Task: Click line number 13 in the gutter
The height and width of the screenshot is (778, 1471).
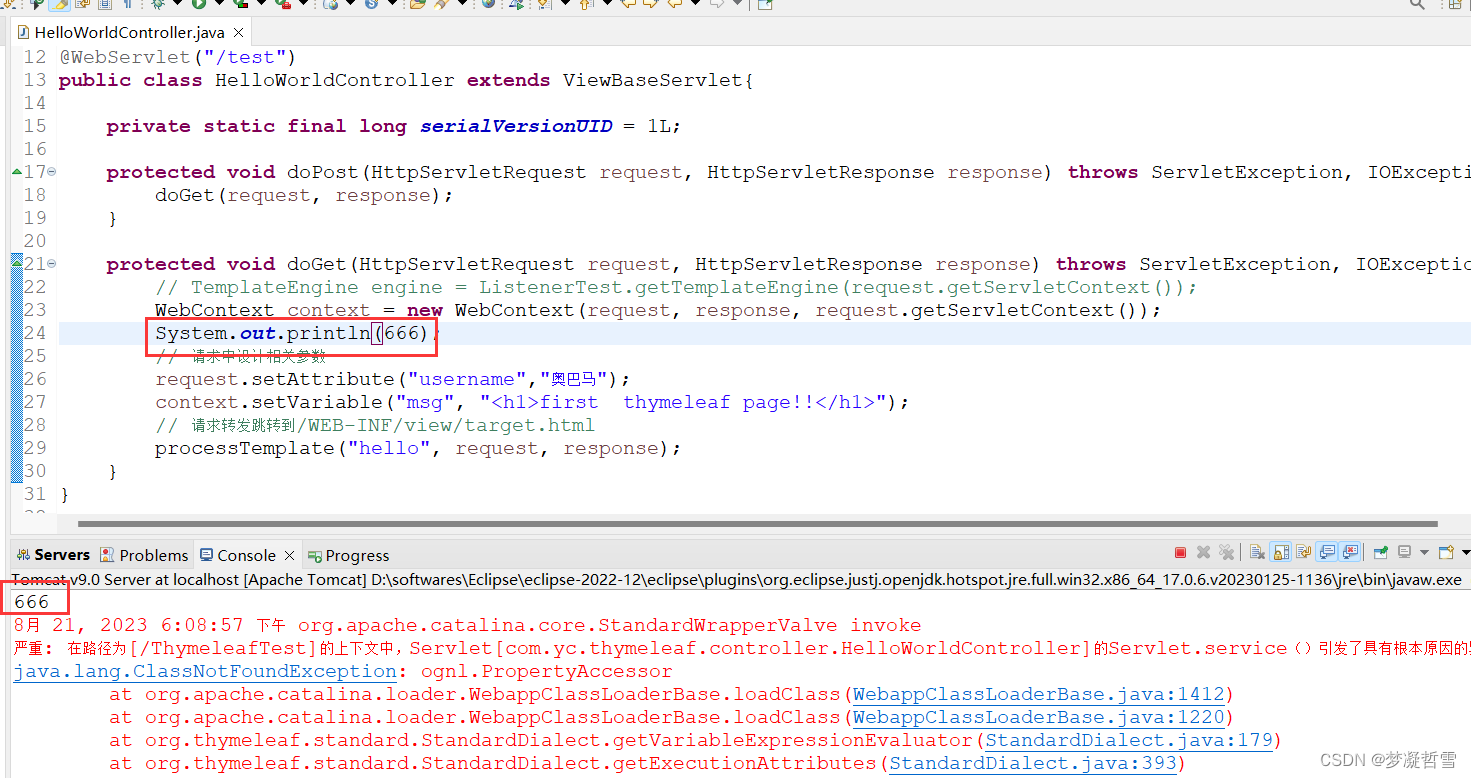Action: (x=34, y=80)
